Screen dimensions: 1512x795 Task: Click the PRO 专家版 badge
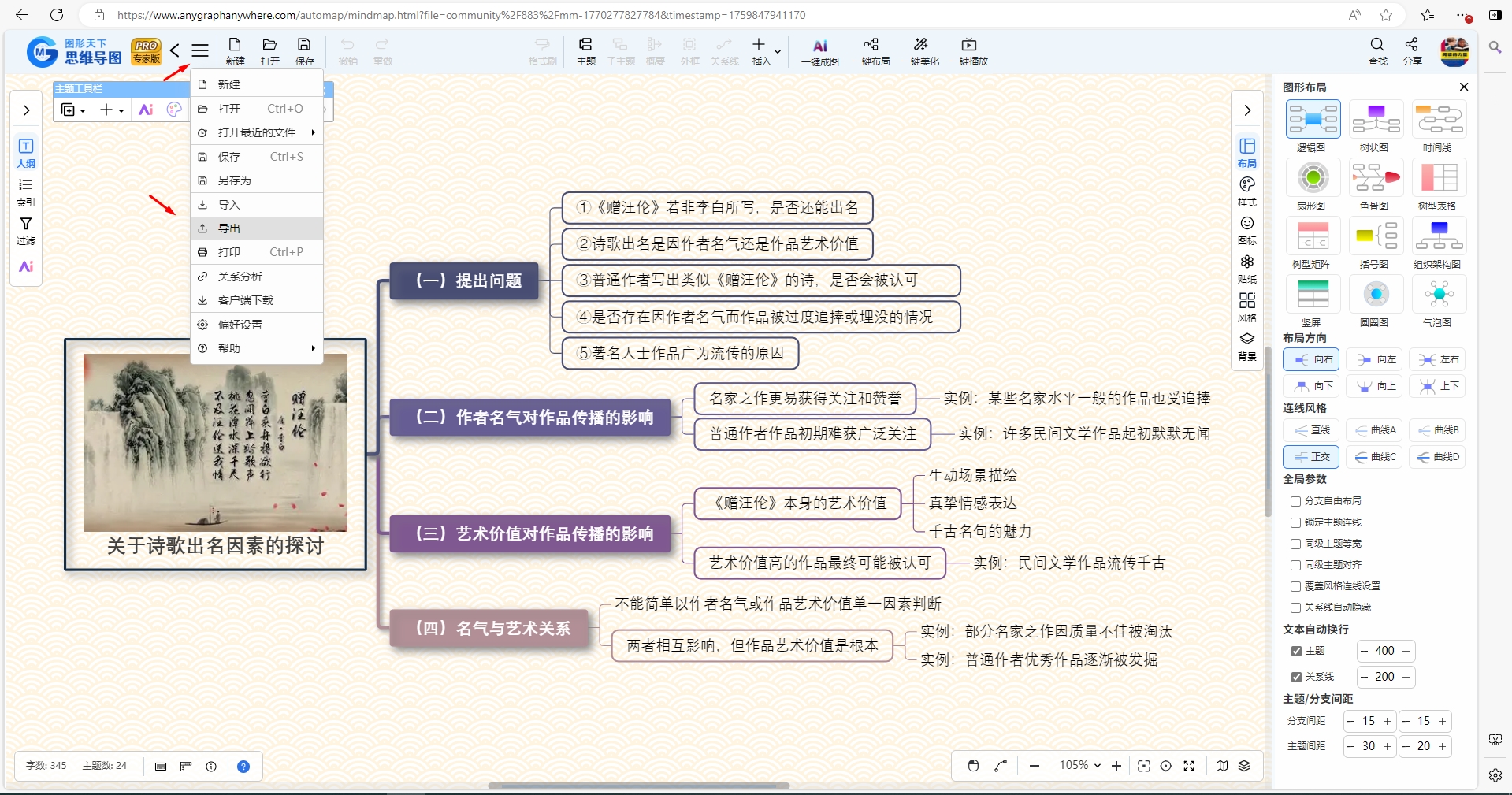(x=147, y=51)
